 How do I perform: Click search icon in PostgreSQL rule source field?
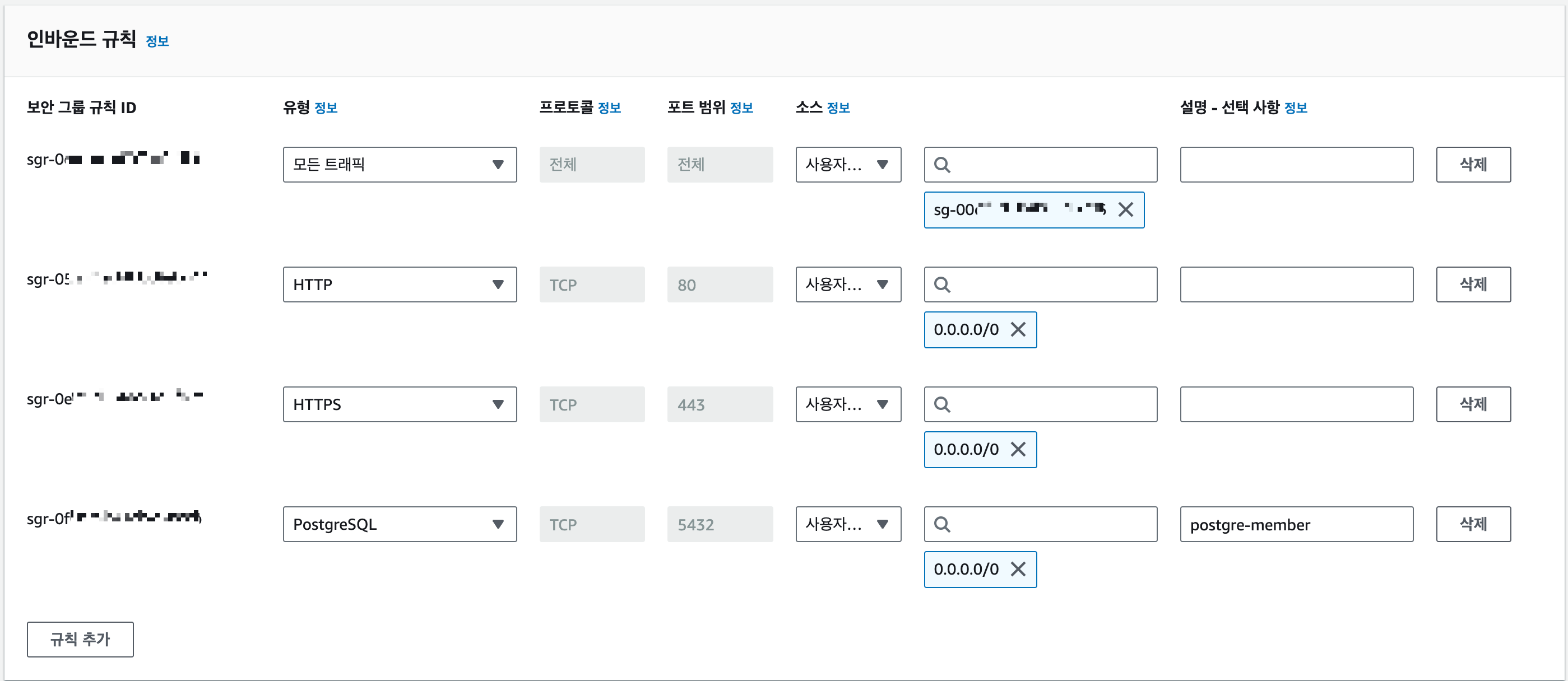941,524
